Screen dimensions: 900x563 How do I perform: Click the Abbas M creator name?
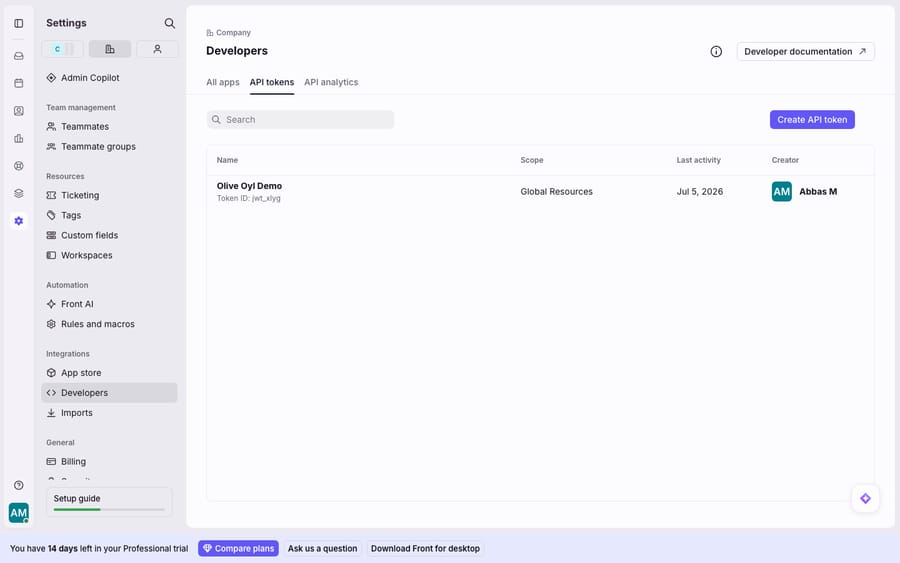click(x=818, y=192)
